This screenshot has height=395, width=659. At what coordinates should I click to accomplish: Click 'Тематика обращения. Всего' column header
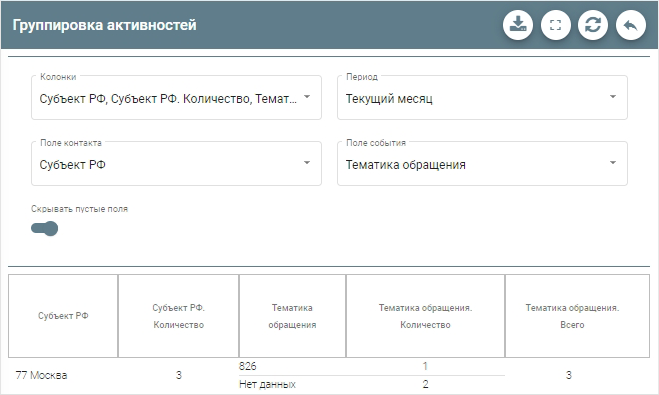(x=577, y=316)
